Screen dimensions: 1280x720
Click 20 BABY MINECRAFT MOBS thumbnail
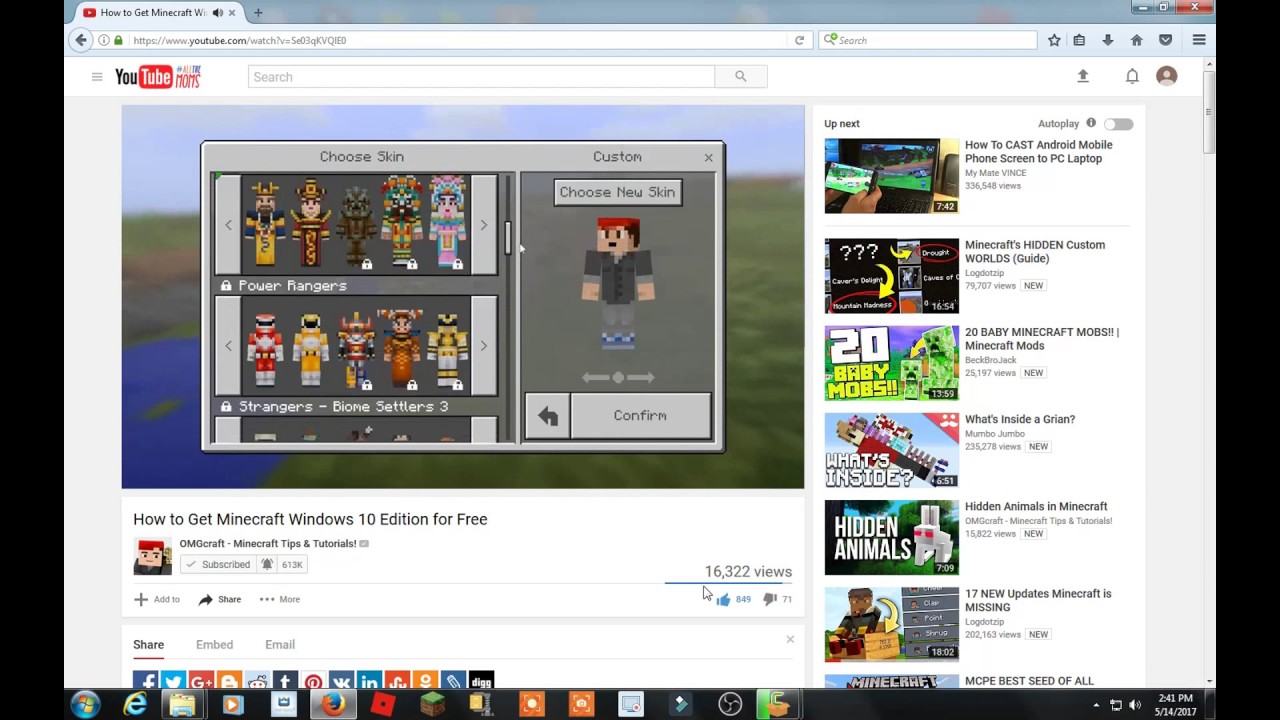pos(891,363)
